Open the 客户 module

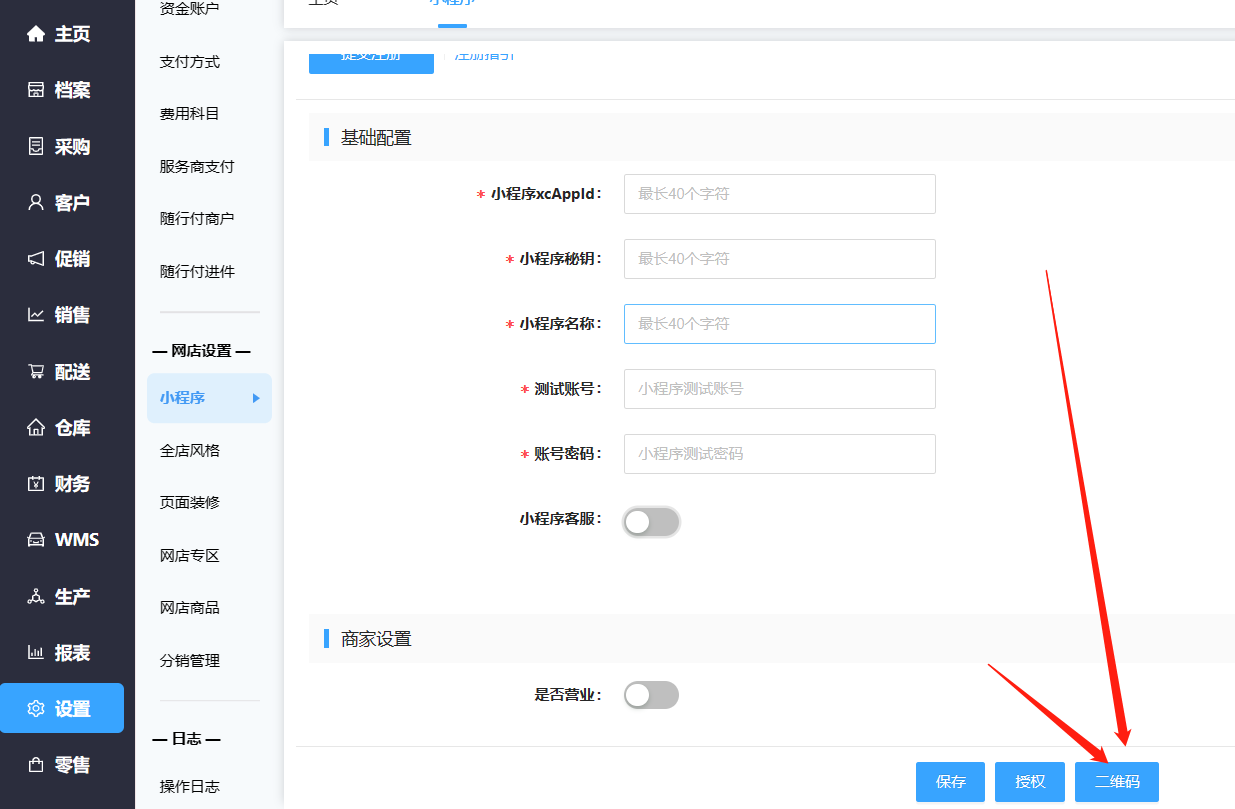pyautogui.click(x=59, y=203)
